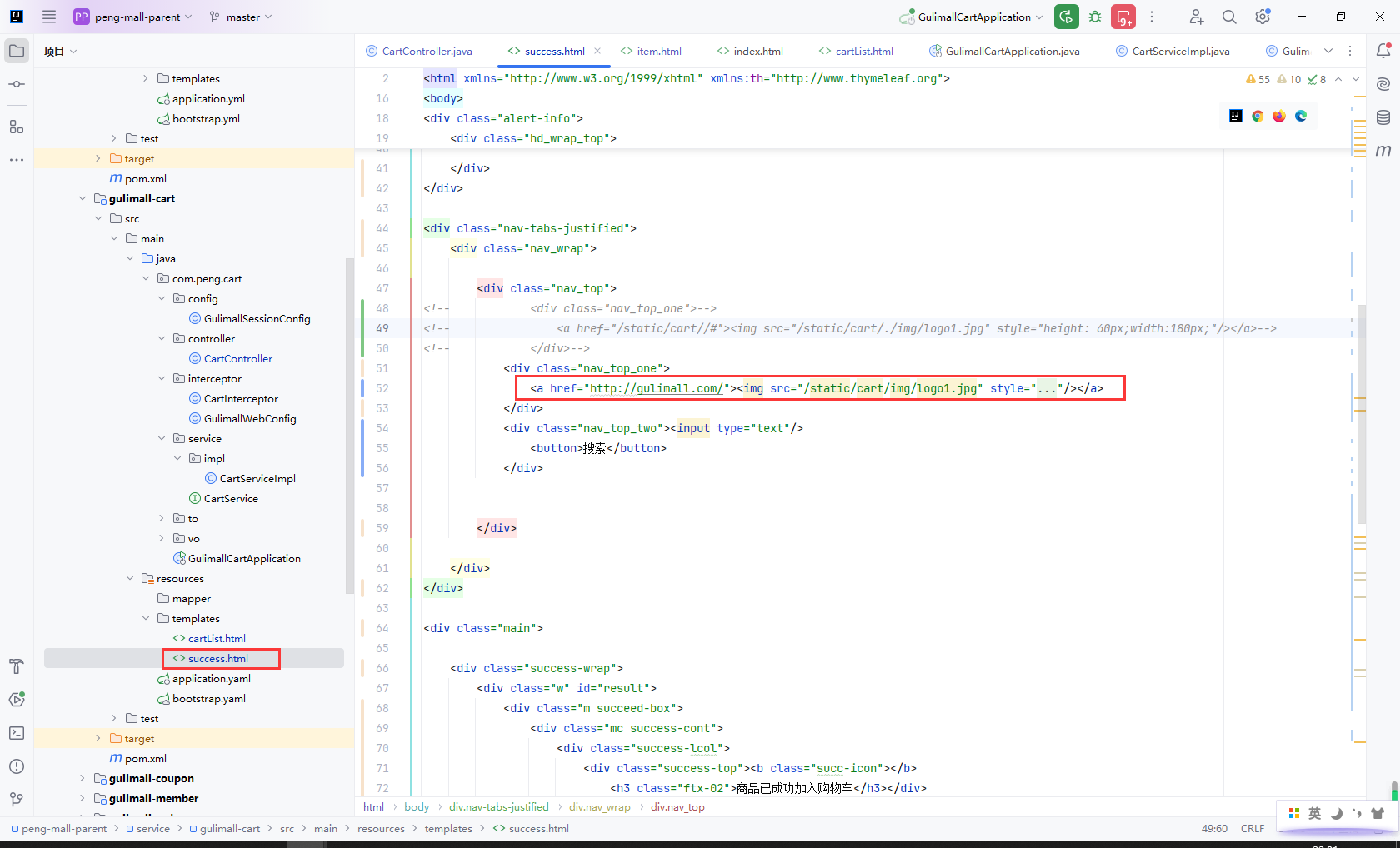Open master branch dropdown

[241, 17]
